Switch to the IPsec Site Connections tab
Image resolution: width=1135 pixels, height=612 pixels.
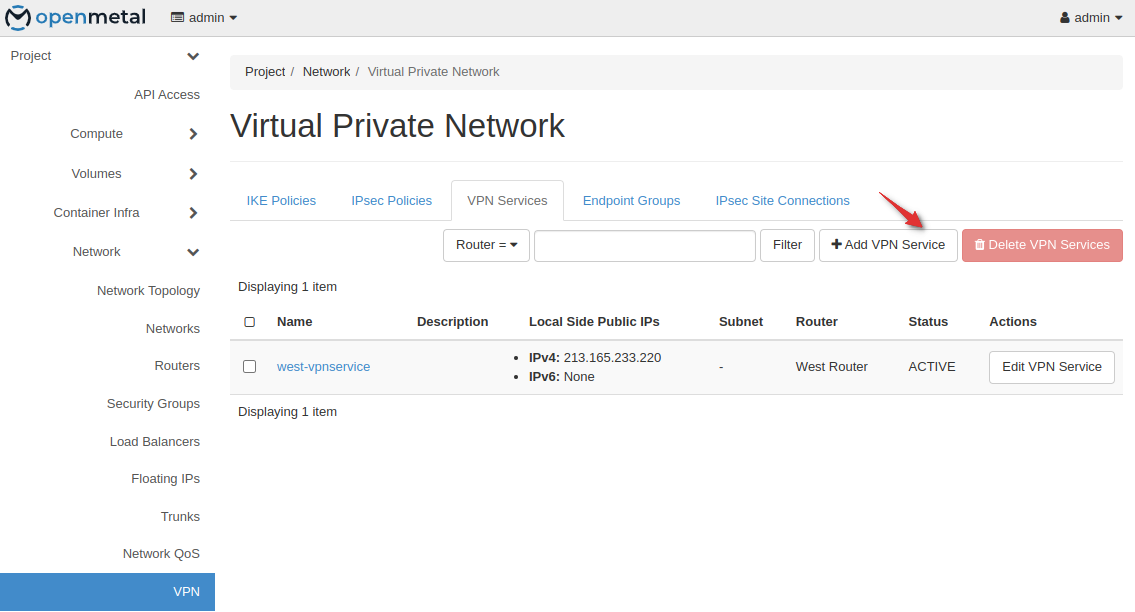point(782,200)
